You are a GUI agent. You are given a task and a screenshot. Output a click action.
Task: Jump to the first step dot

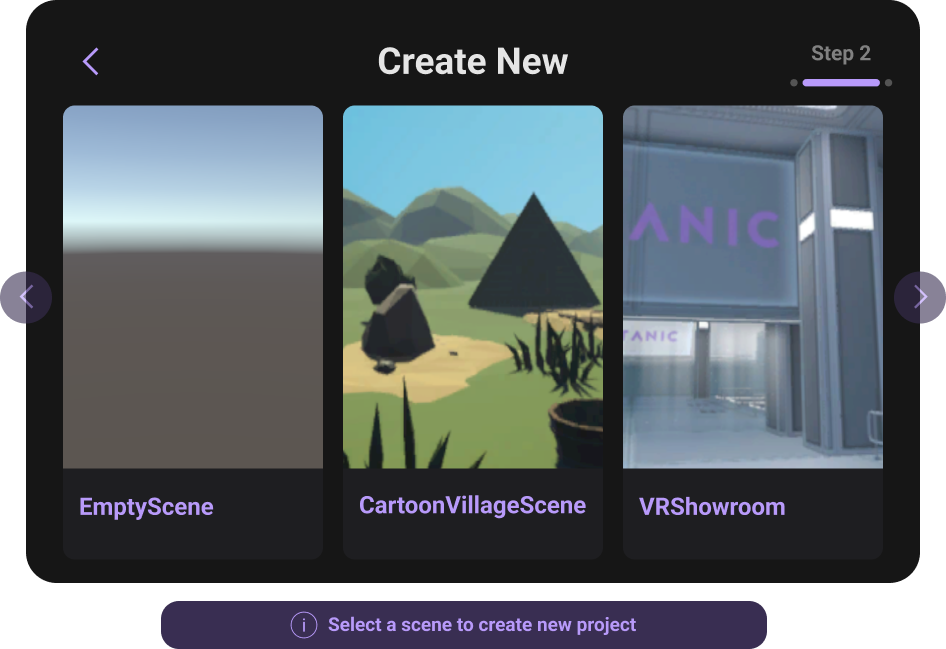coord(794,83)
